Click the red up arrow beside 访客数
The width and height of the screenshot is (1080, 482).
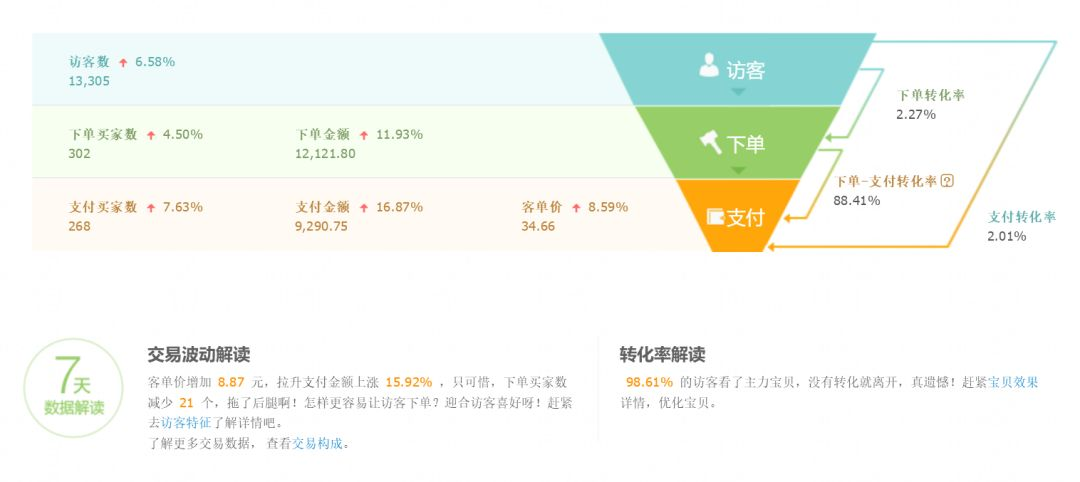[x=123, y=62]
